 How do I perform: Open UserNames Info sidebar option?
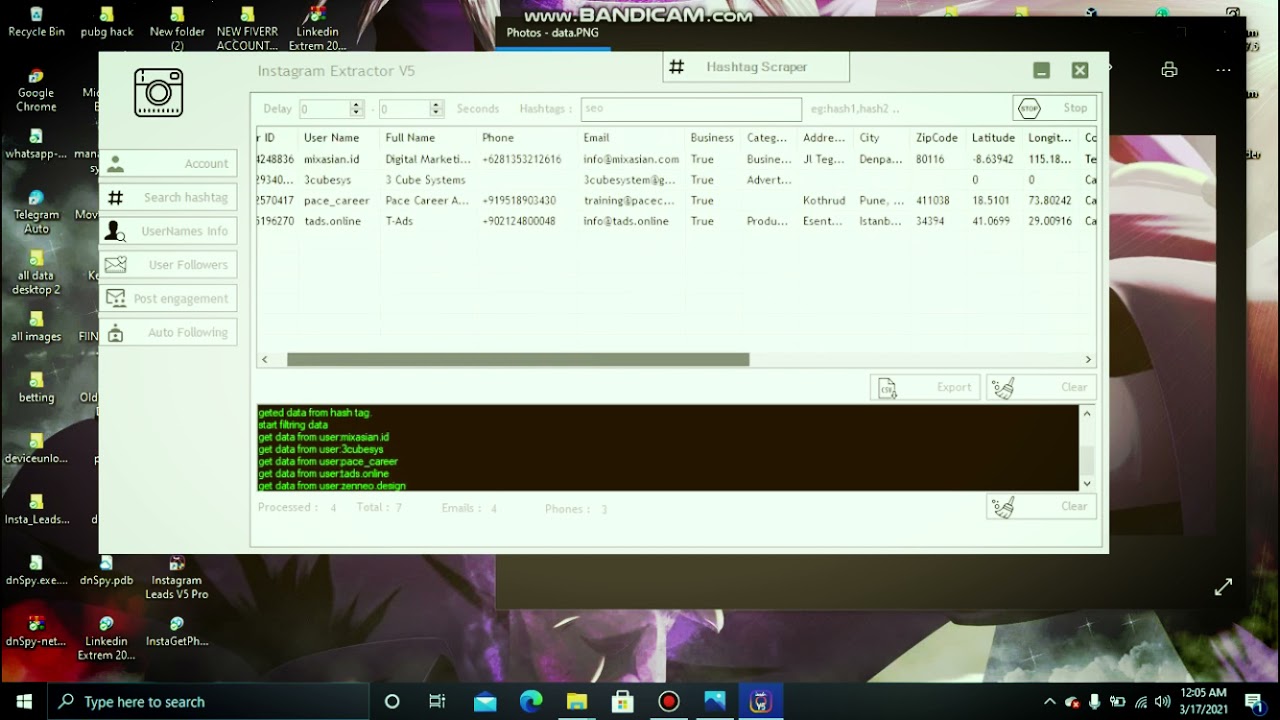point(168,231)
